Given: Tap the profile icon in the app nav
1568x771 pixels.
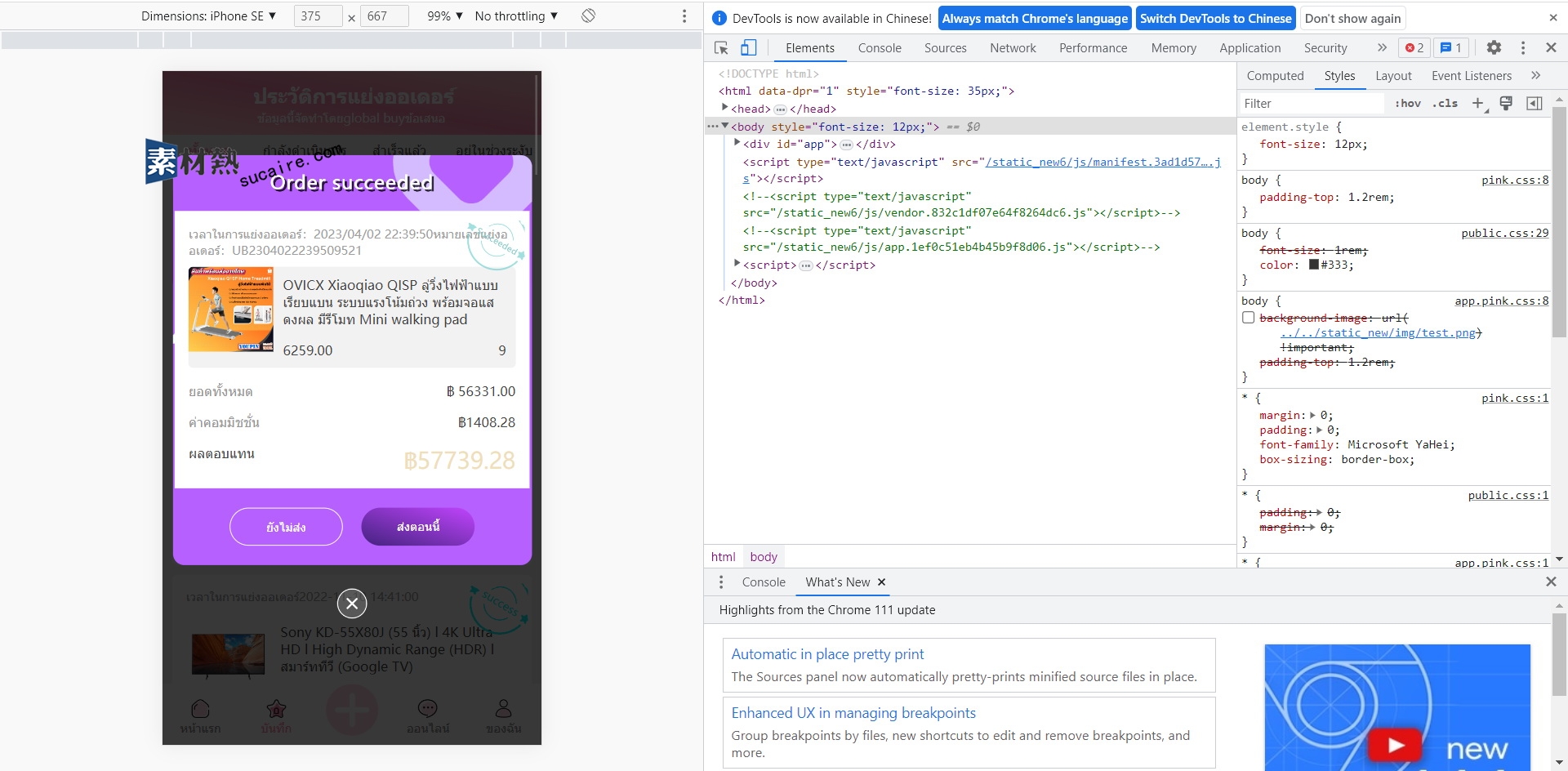Looking at the screenshot, I should (x=503, y=709).
